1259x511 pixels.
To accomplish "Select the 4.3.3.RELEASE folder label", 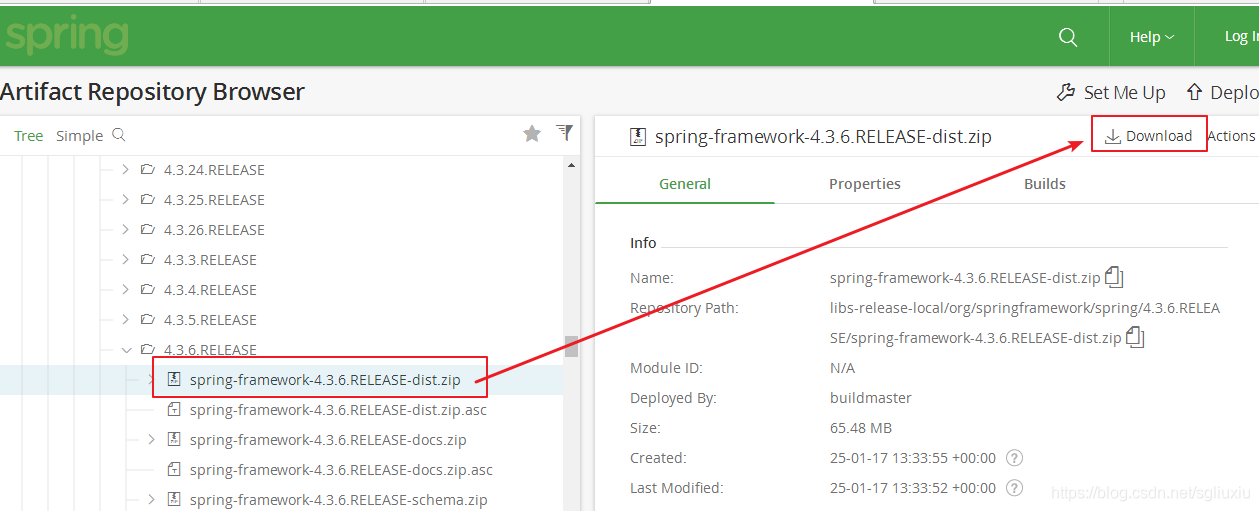I will pyautogui.click(x=210, y=260).
